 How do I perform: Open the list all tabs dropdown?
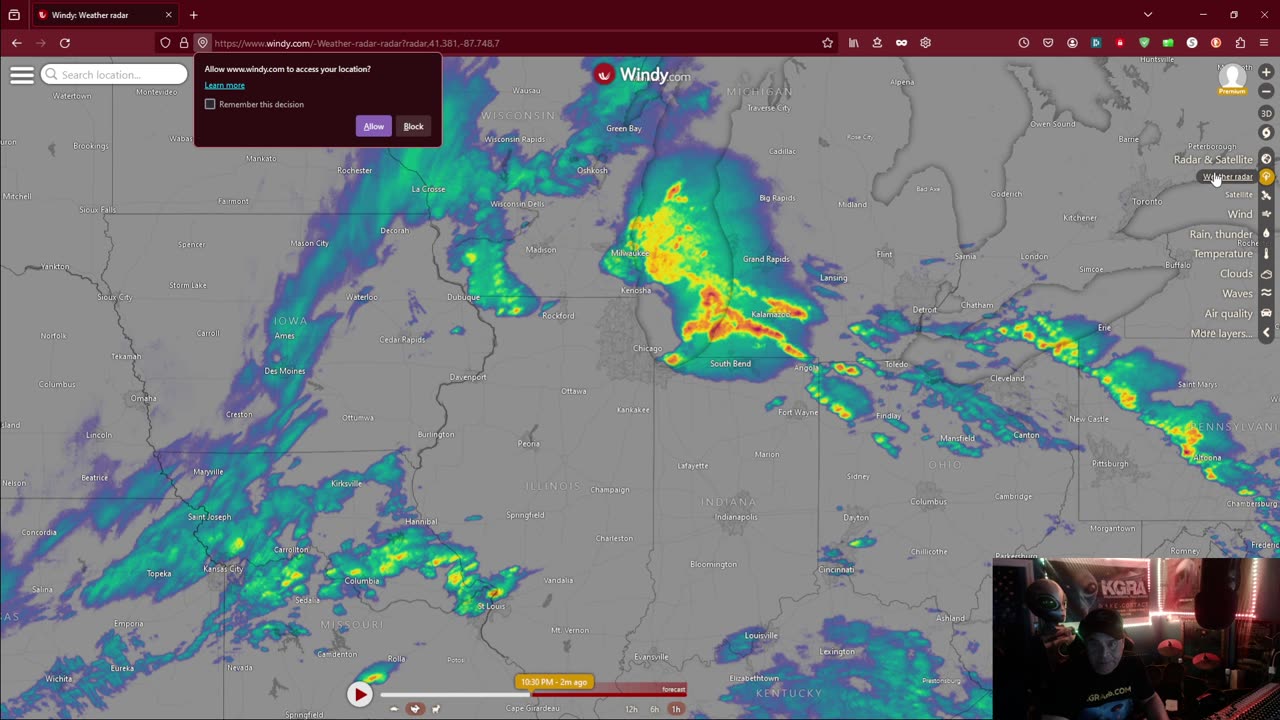click(1148, 15)
